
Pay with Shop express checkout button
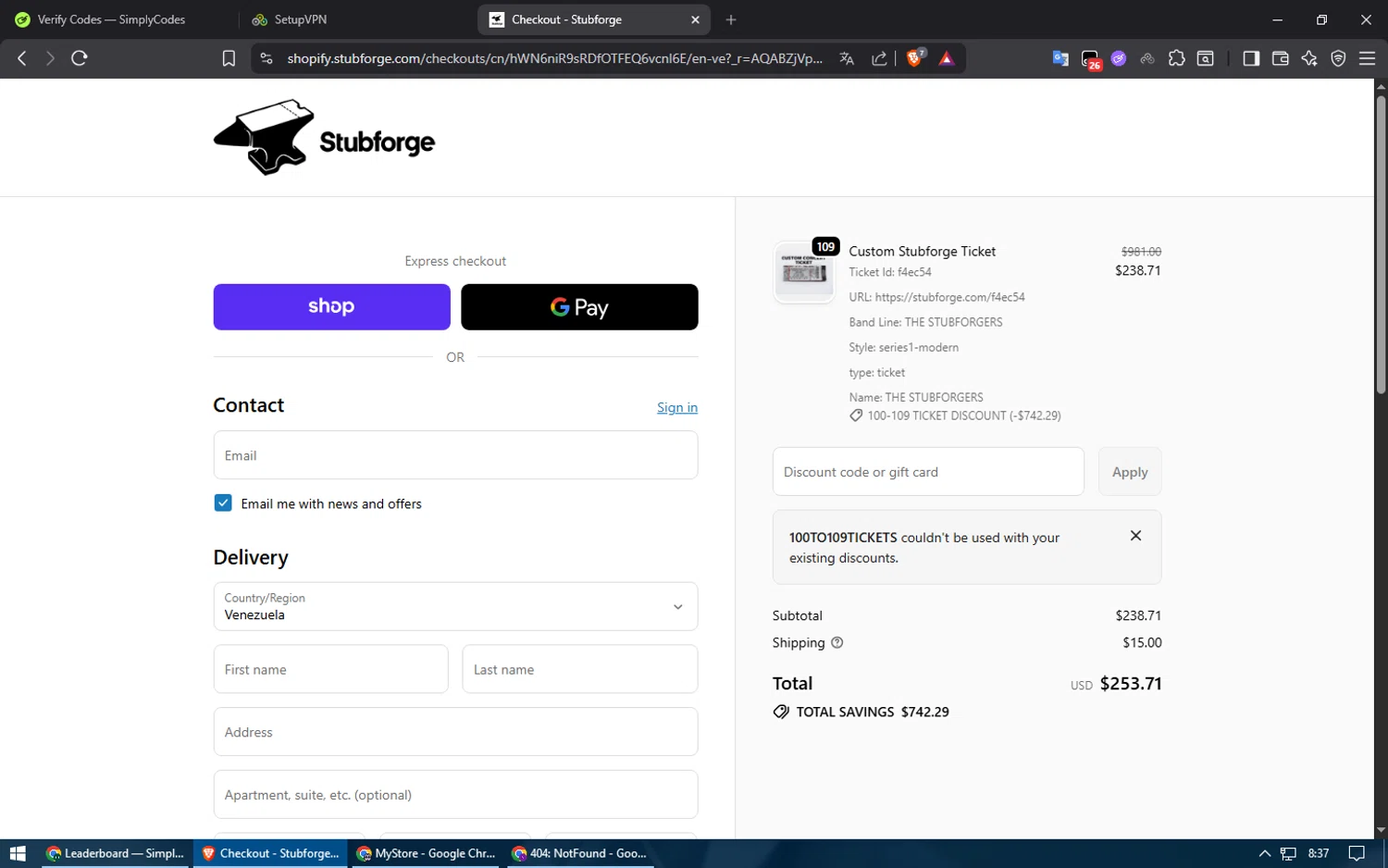(331, 307)
